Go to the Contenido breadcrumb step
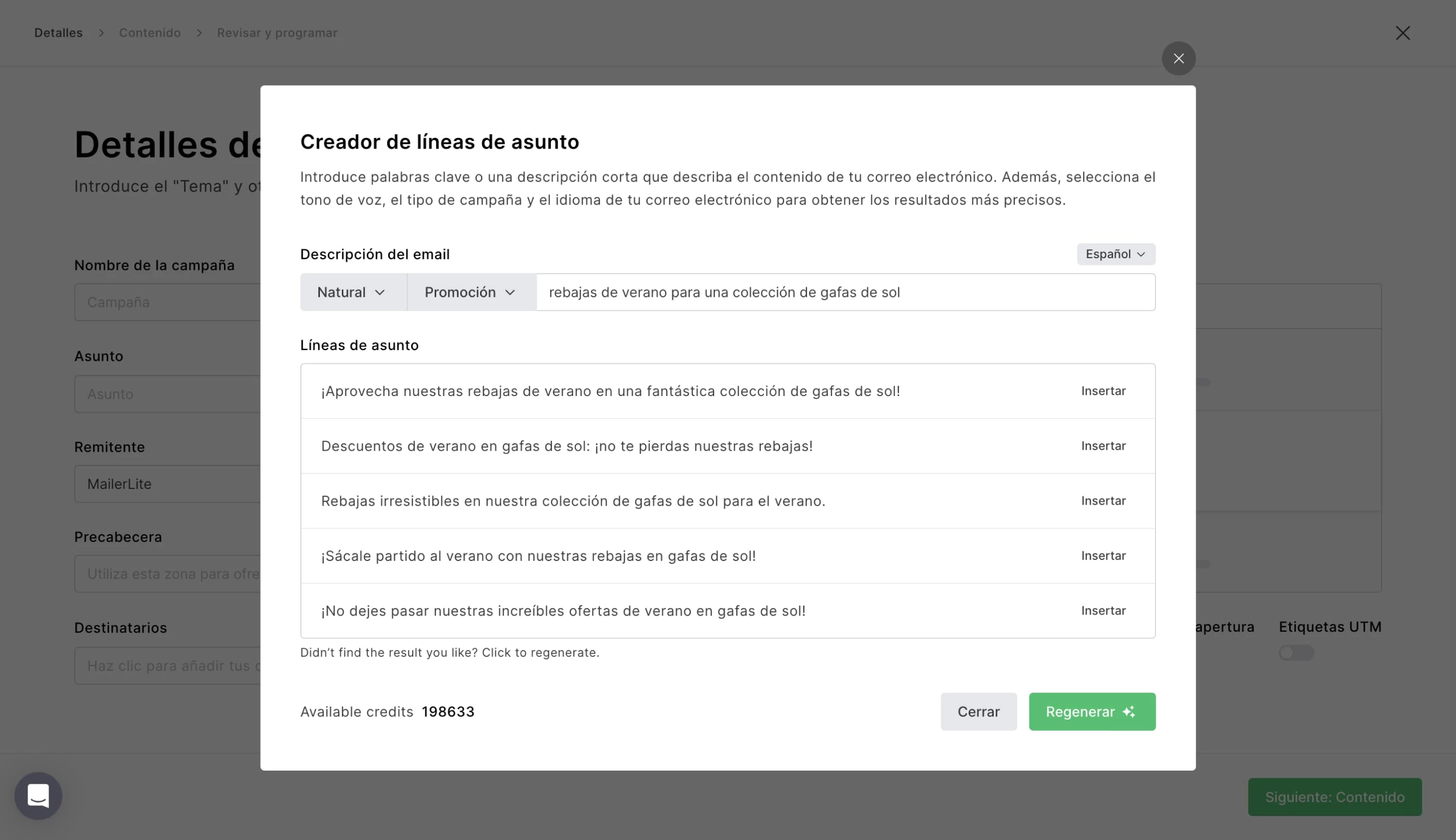 [x=150, y=33]
